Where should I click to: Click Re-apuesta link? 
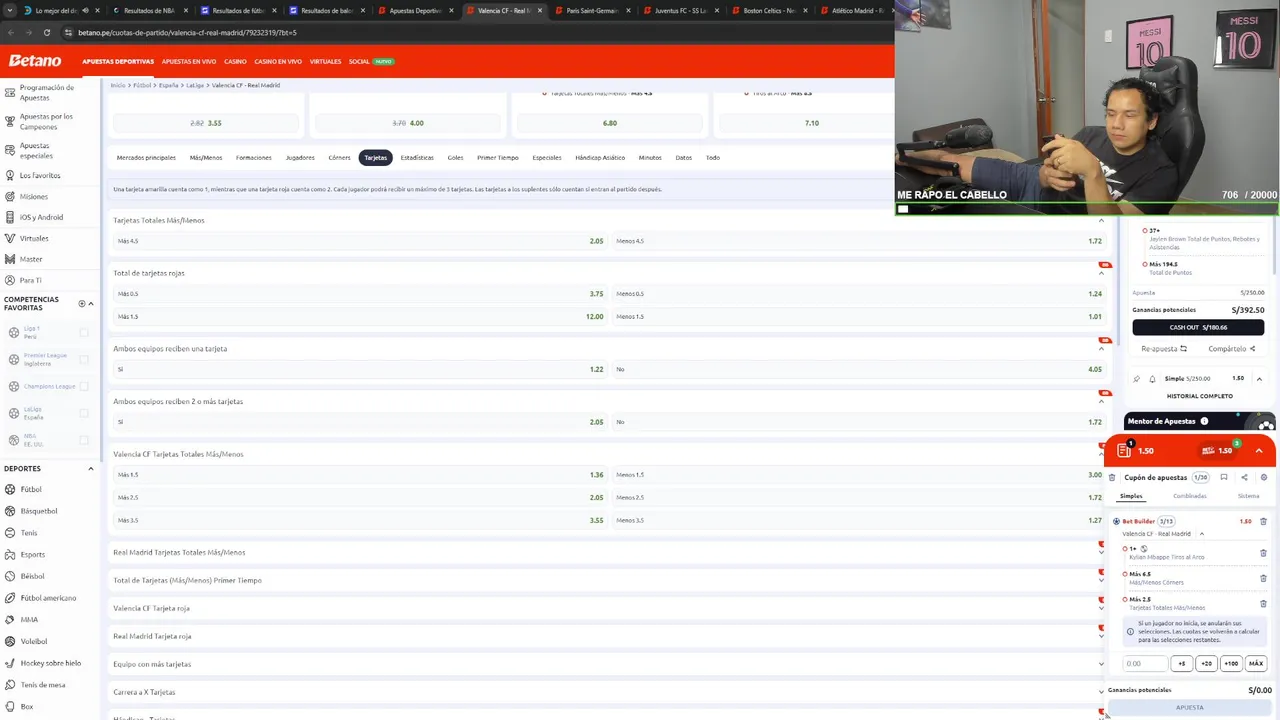[1164, 349]
